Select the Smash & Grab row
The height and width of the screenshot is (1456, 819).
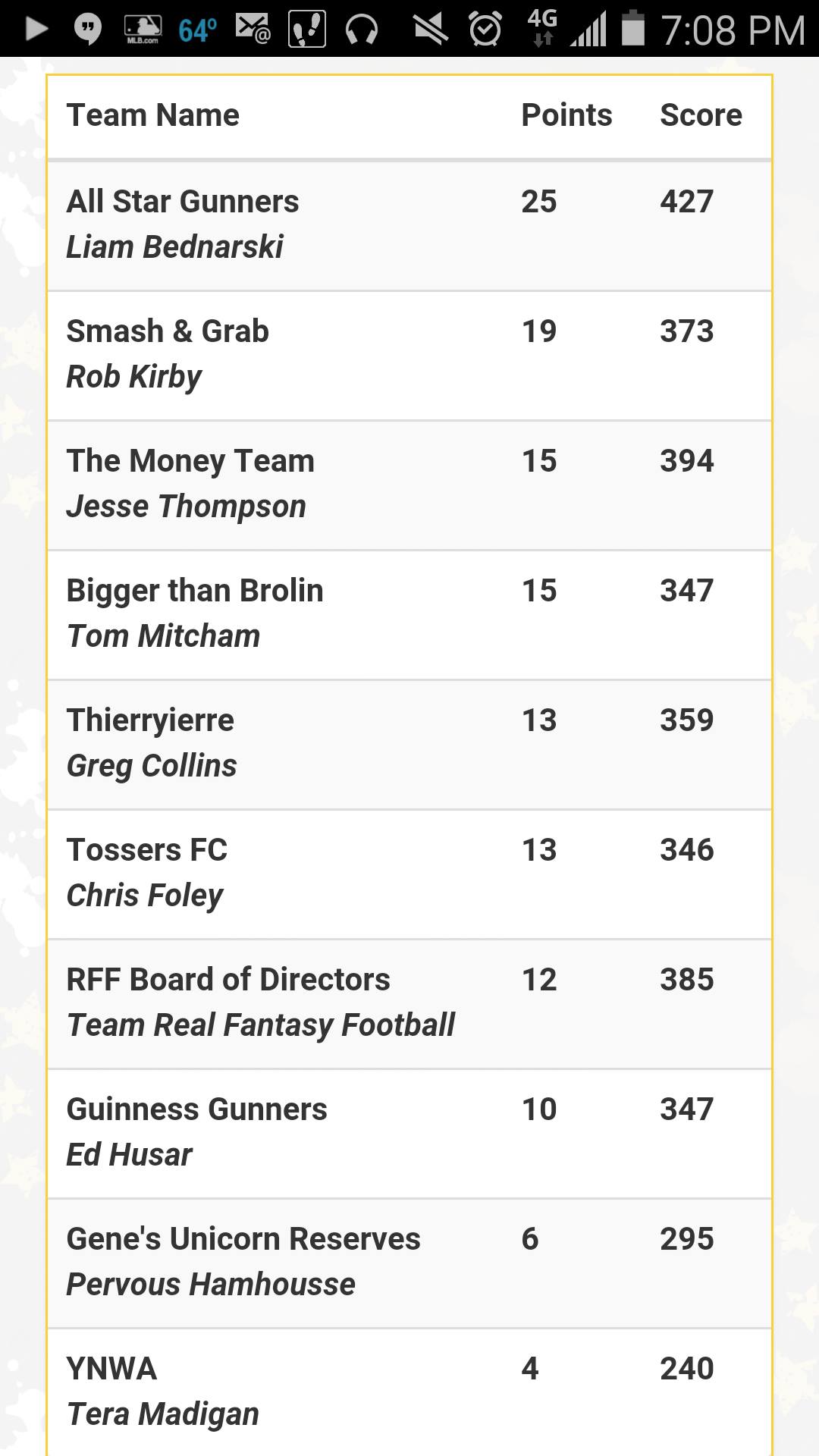(409, 356)
